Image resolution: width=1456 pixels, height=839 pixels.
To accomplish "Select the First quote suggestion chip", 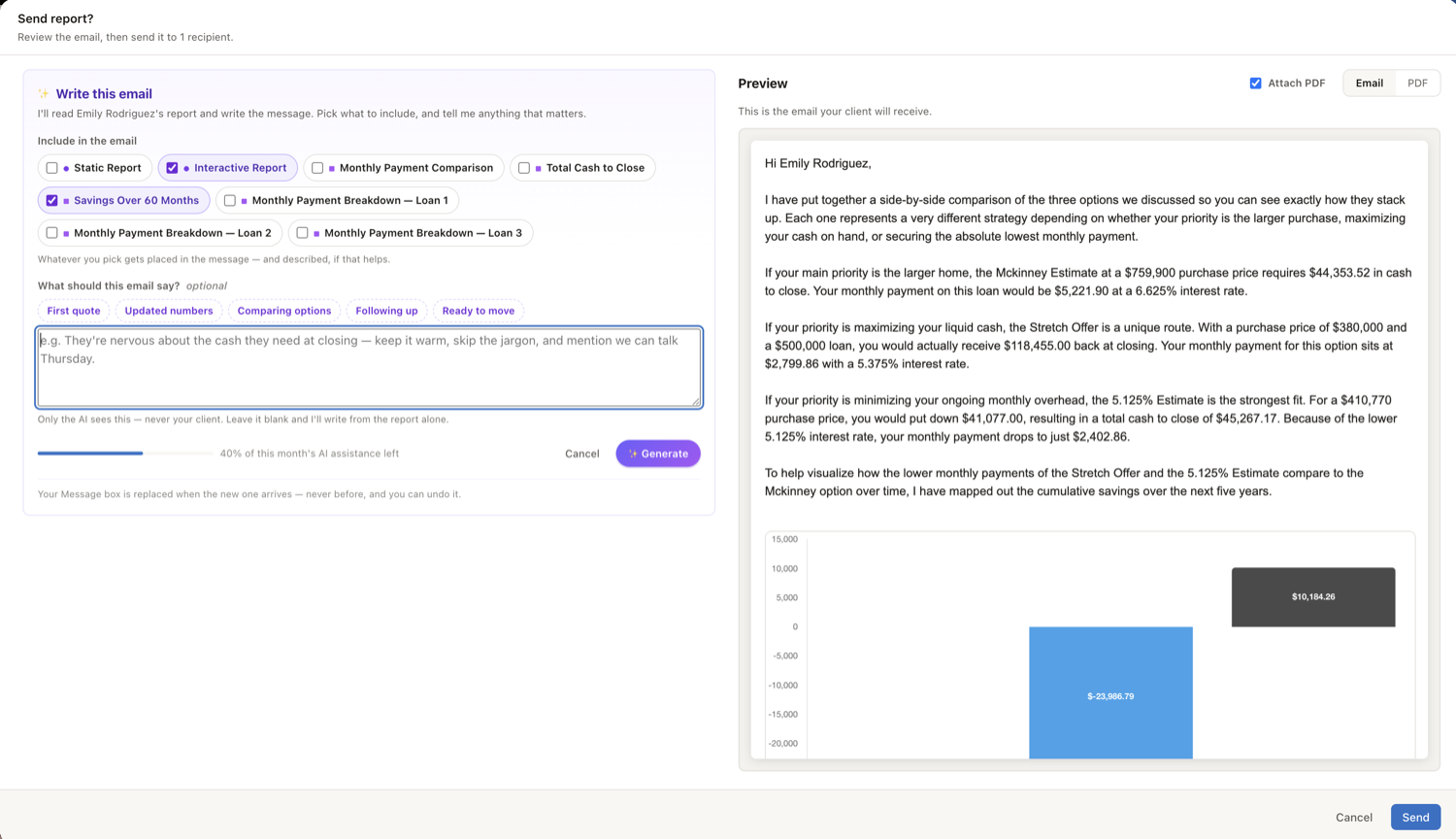I will pos(74,311).
